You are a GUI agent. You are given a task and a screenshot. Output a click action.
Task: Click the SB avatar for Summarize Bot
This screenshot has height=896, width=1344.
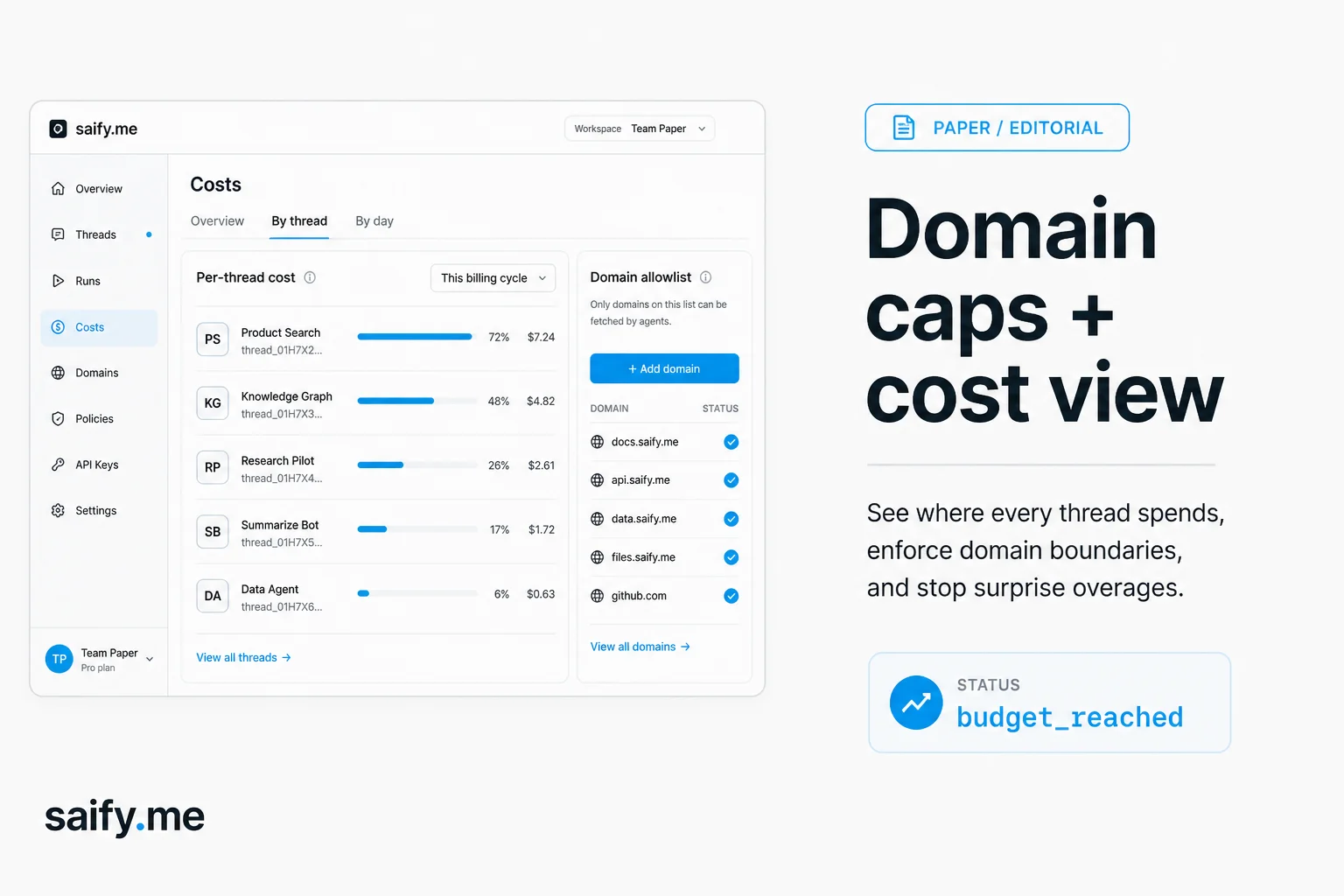(213, 532)
